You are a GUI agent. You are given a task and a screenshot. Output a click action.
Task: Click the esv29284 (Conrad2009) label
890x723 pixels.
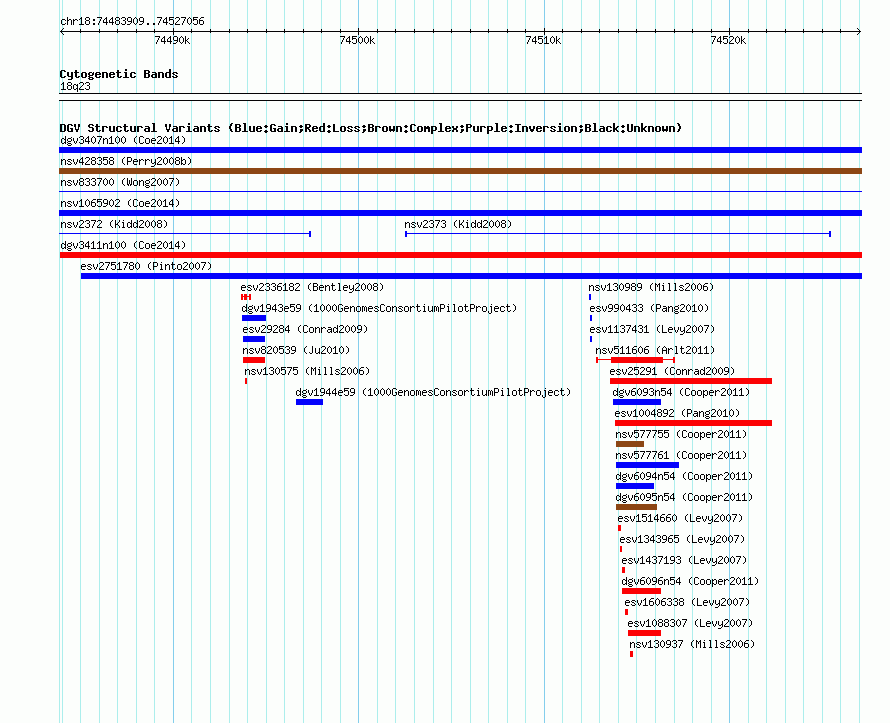click(x=305, y=329)
